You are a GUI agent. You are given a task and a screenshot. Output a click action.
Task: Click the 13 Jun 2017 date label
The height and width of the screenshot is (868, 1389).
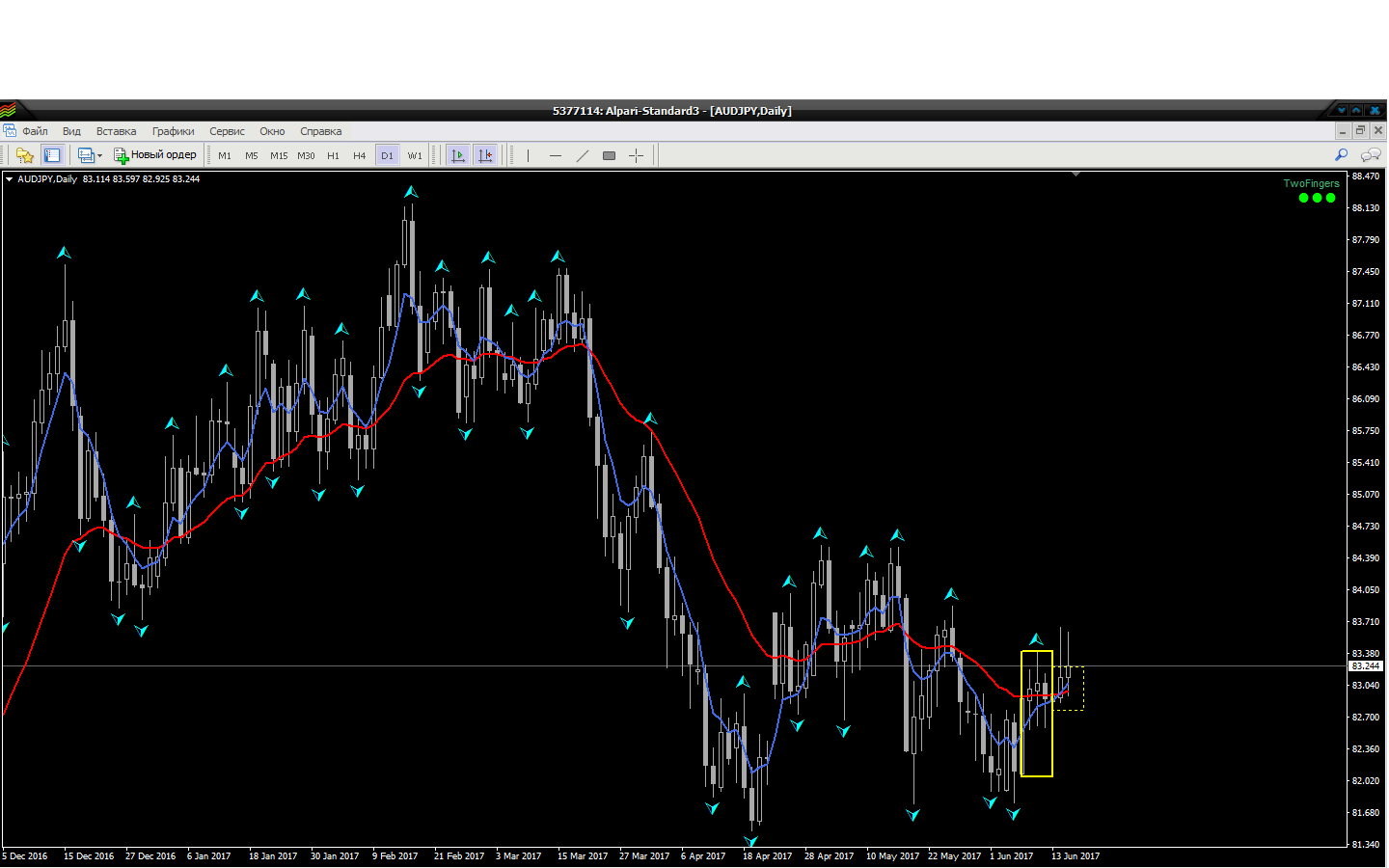click(1076, 856)
